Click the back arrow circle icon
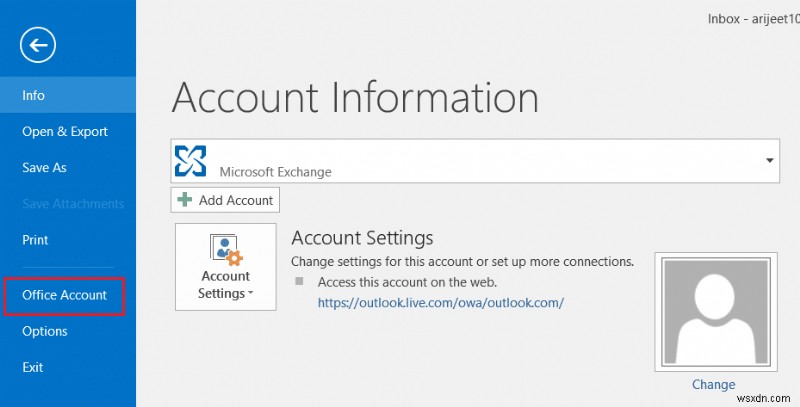This screenshot has width=800, height=407. click(37, 44)
